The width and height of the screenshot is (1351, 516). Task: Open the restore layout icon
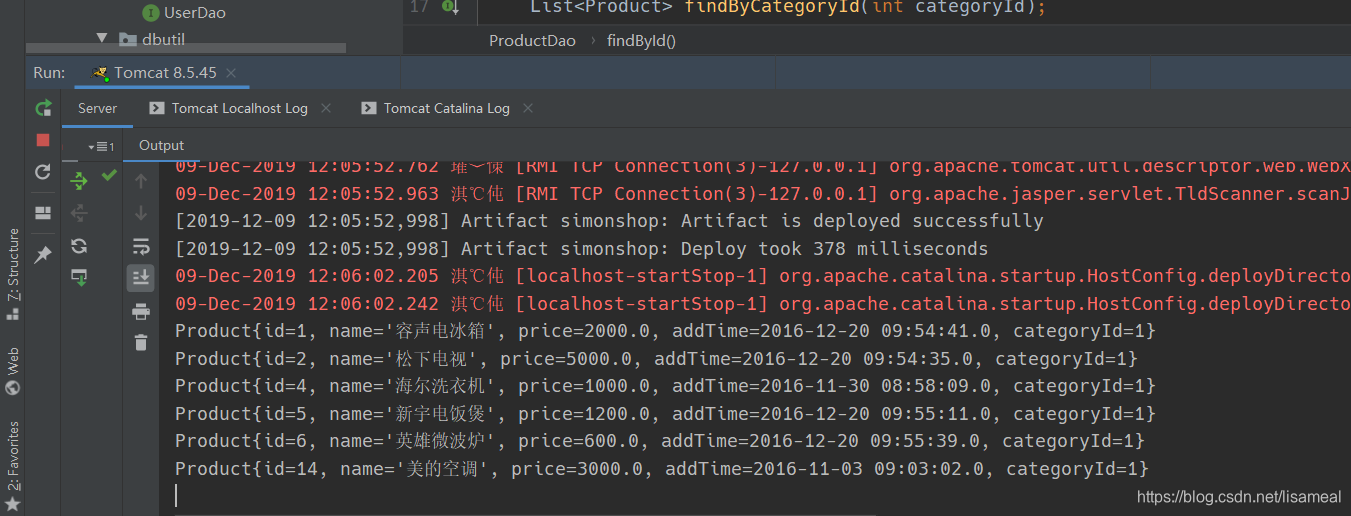[x=43, y=213]
